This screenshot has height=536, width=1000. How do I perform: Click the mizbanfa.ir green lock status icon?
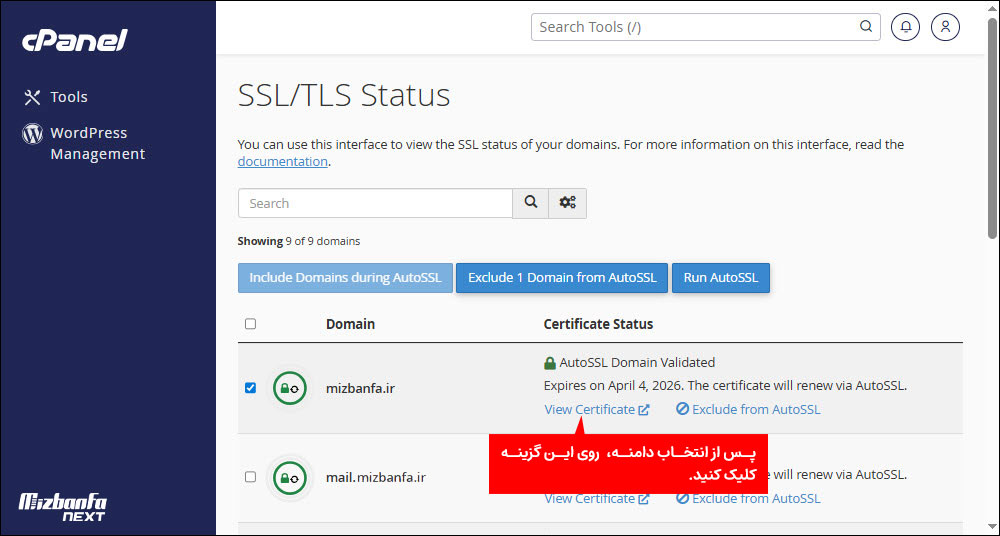point(290,388)
